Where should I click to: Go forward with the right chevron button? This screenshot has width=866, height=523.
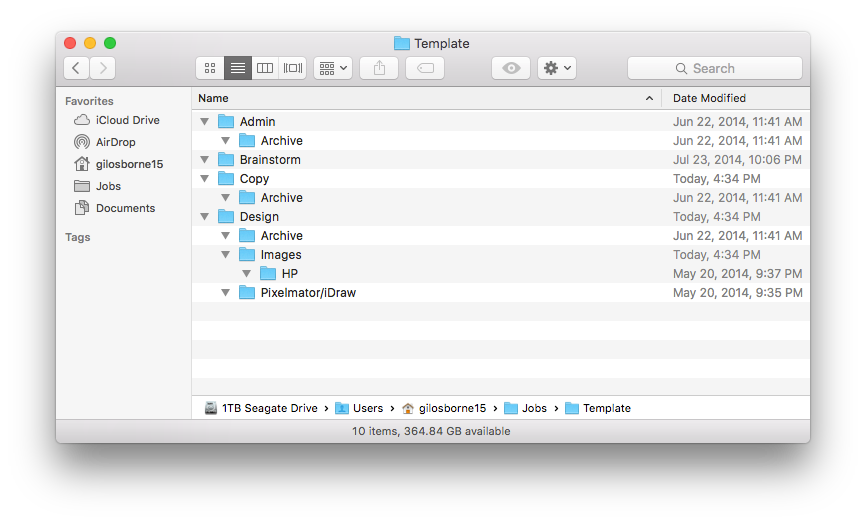pos(103,68)
